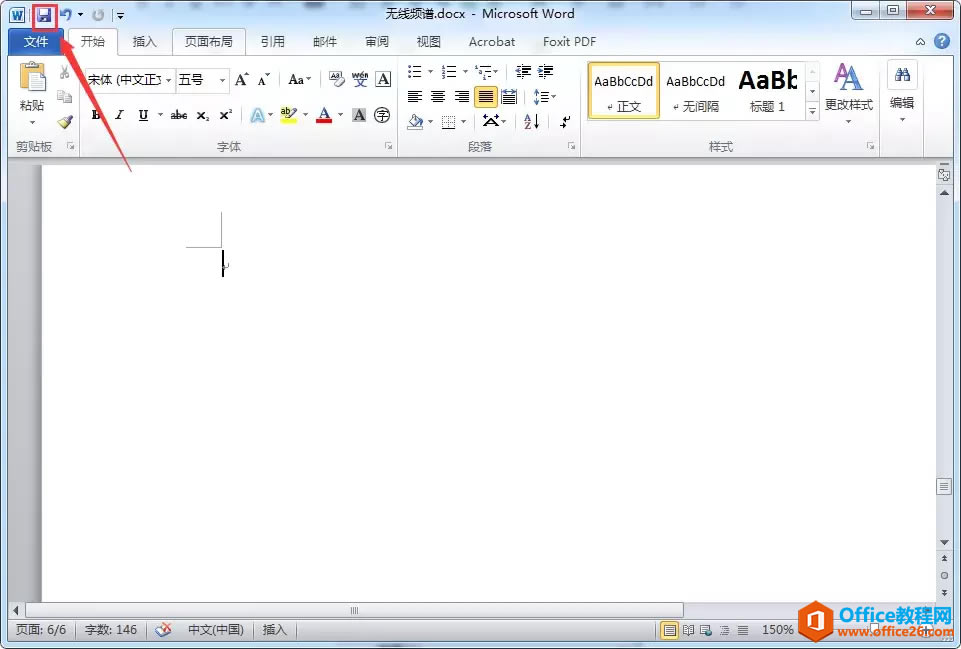The width and height of the screenshot is (961, 649).
Task: Click the Save icon in Quick Access Toolbar
Action: (x=44, y=15)
